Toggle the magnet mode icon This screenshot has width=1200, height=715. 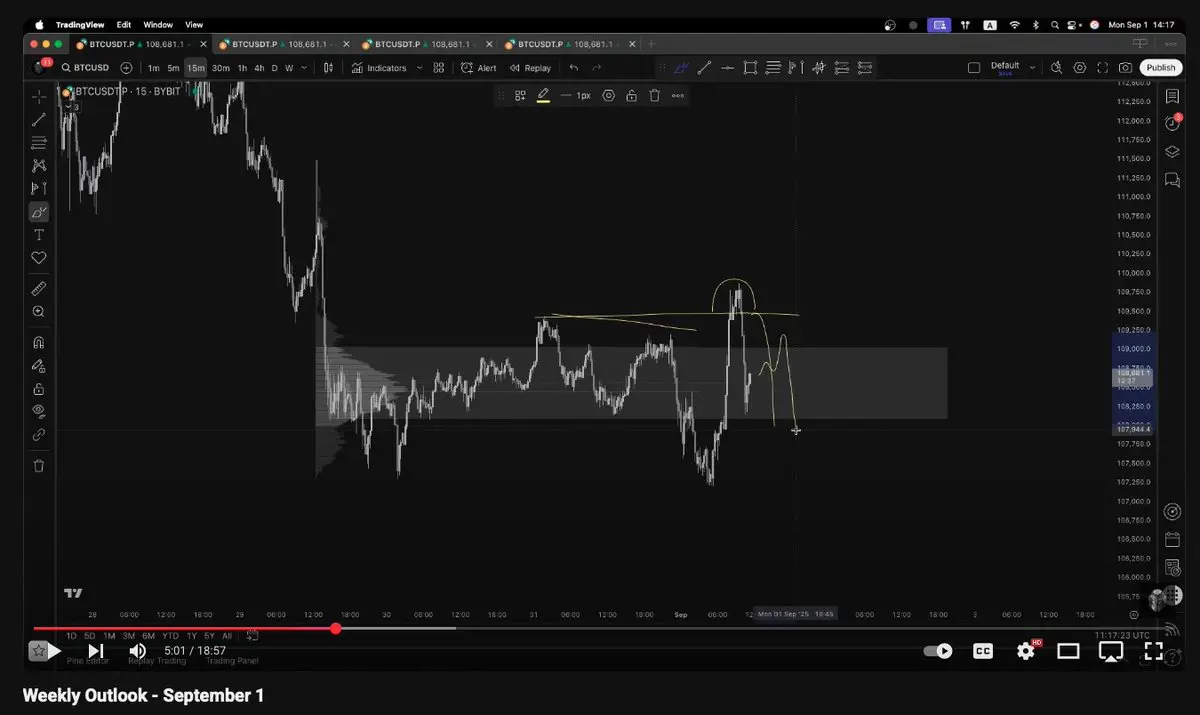(x=38, y=342)
